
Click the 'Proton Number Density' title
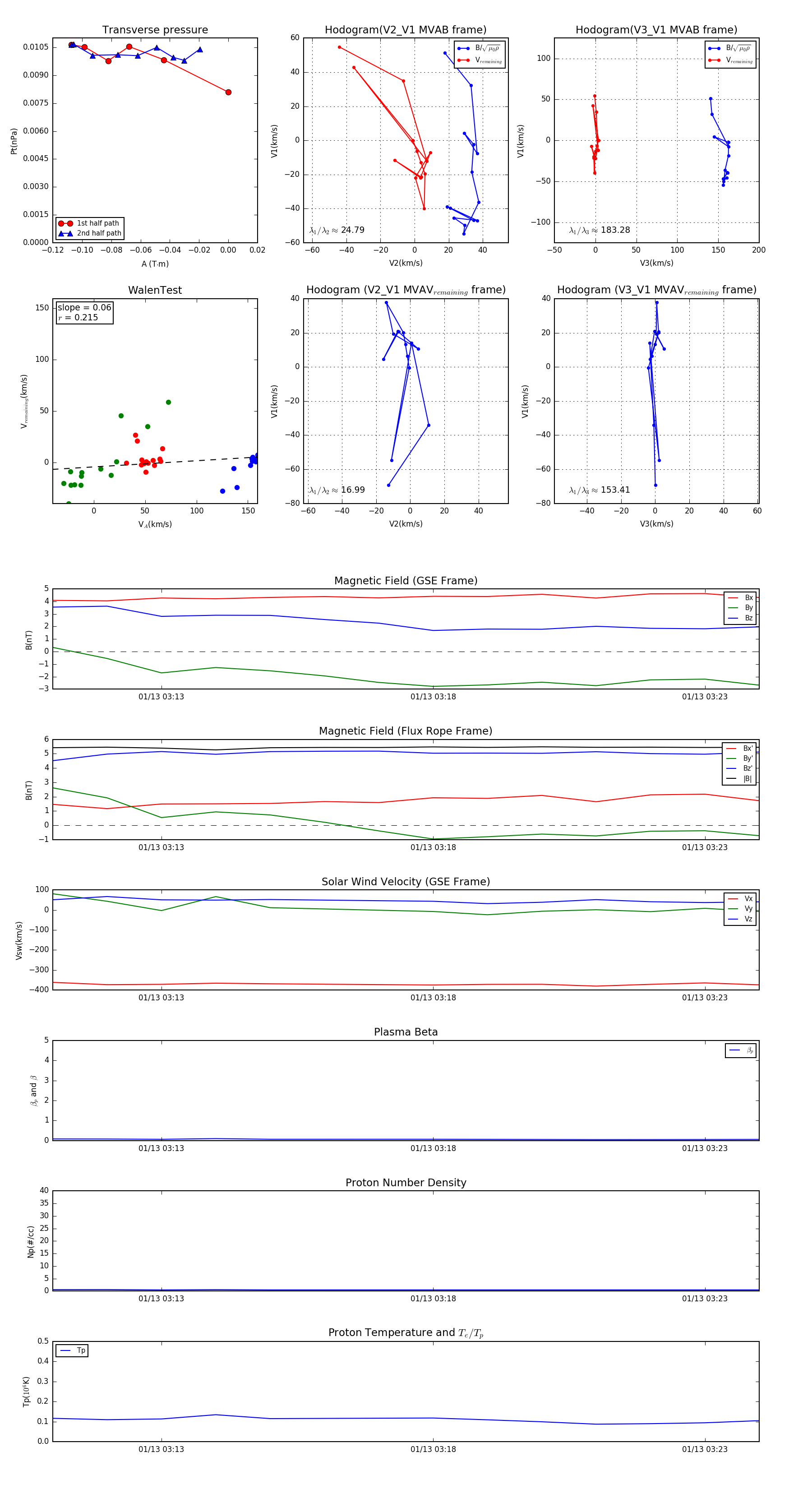tap(406, 1183)
